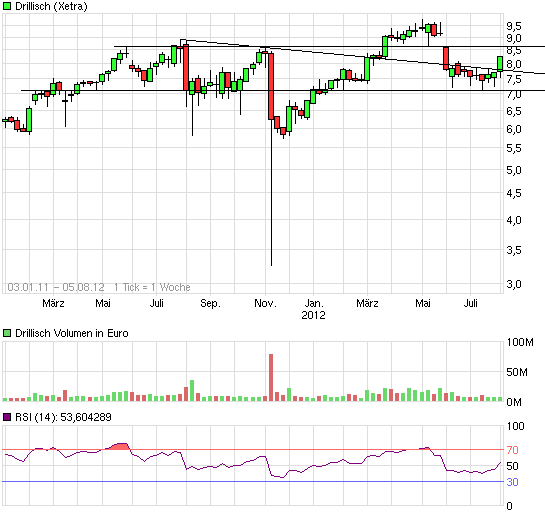Click the 'Jan.' month axis label
Viewport: 545px width, 514px height.
pyautogui.click(x=314, y=303)
